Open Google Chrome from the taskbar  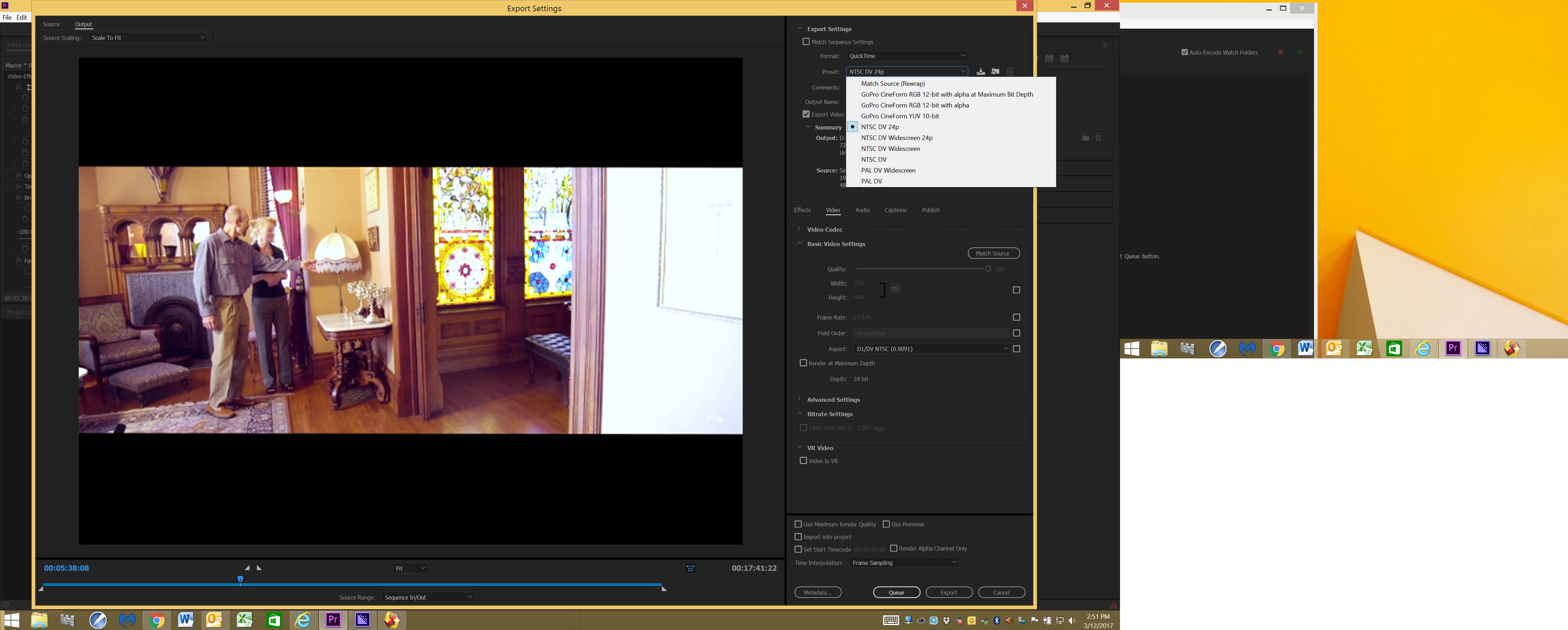click(x=156, y=619)
